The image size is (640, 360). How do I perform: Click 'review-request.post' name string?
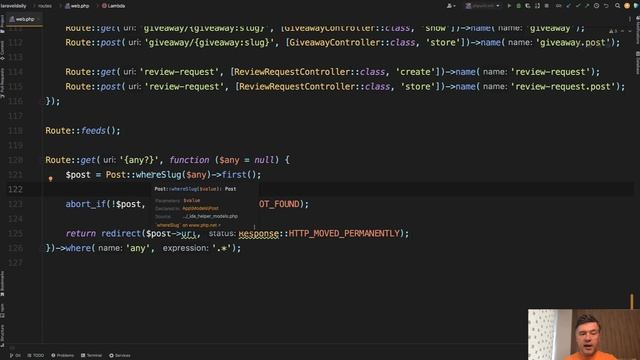click(562, 87)
